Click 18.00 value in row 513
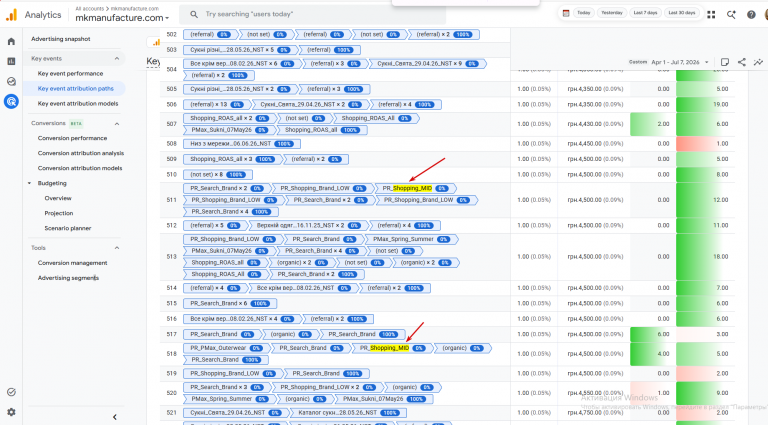 (x=720, y=257)
